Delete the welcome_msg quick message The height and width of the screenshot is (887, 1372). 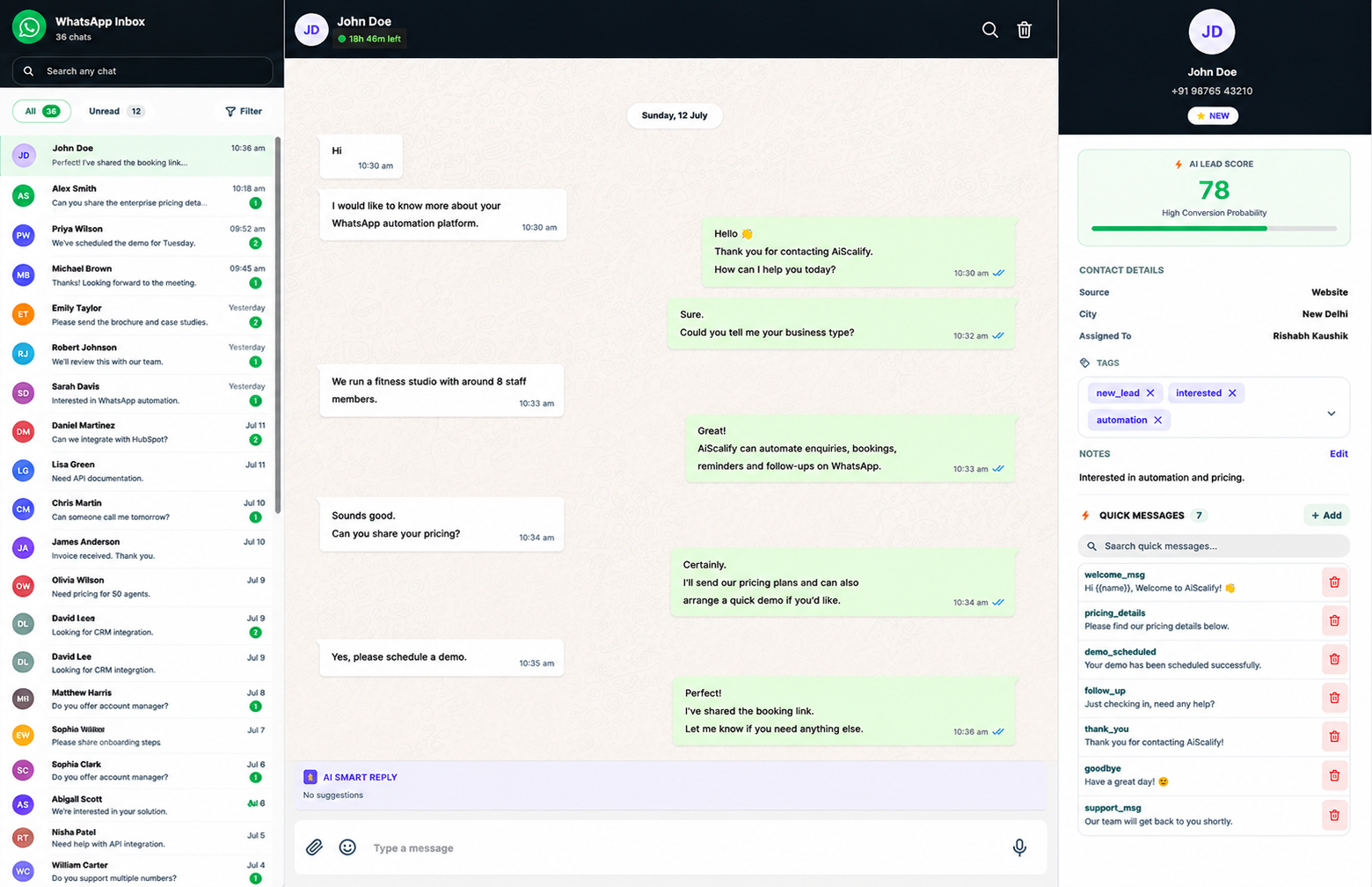click(x=1334, y=582)
